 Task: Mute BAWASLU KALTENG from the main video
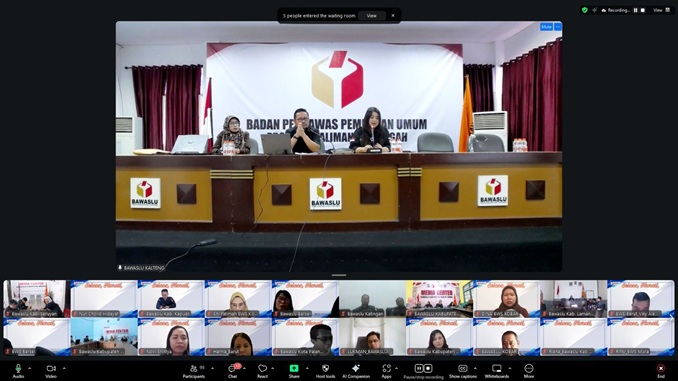point(546,27)
